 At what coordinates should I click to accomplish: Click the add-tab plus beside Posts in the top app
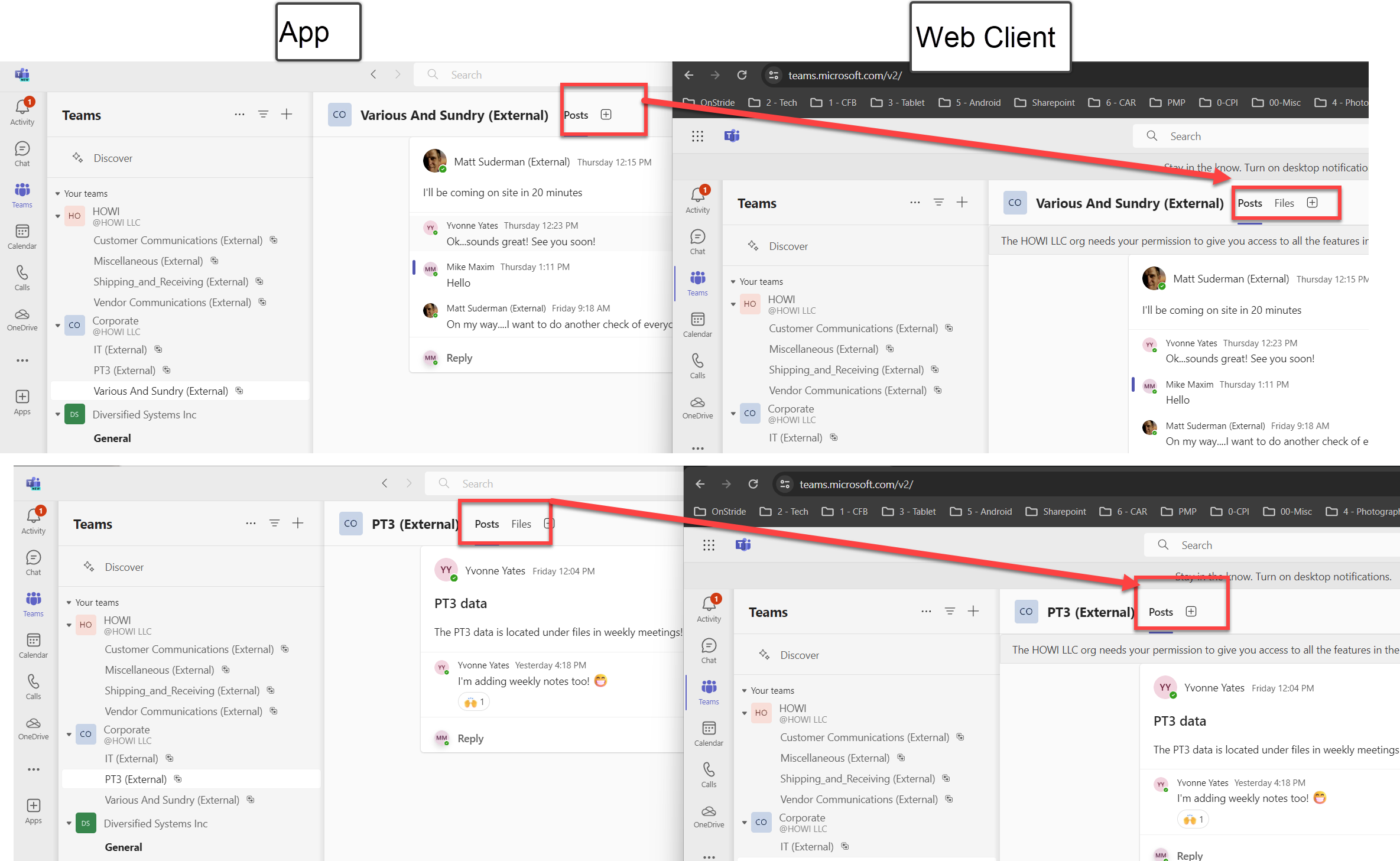pyautogui.click(x=606, y=115)
